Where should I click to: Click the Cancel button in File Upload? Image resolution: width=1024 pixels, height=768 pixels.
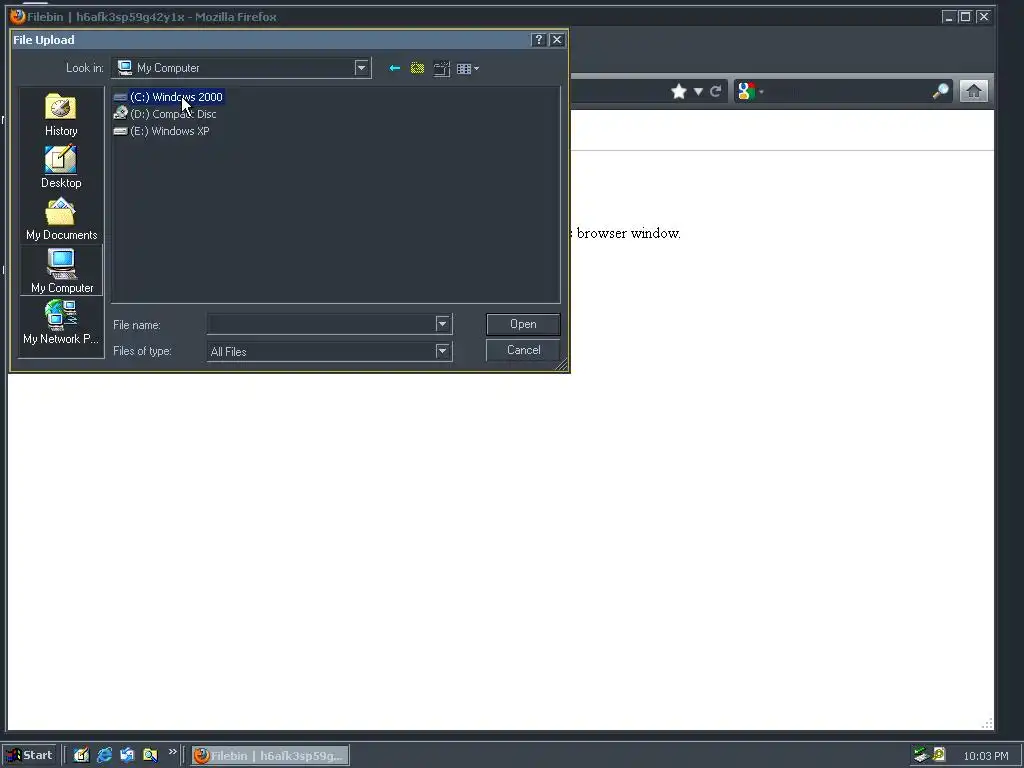(x=523, y=350)
